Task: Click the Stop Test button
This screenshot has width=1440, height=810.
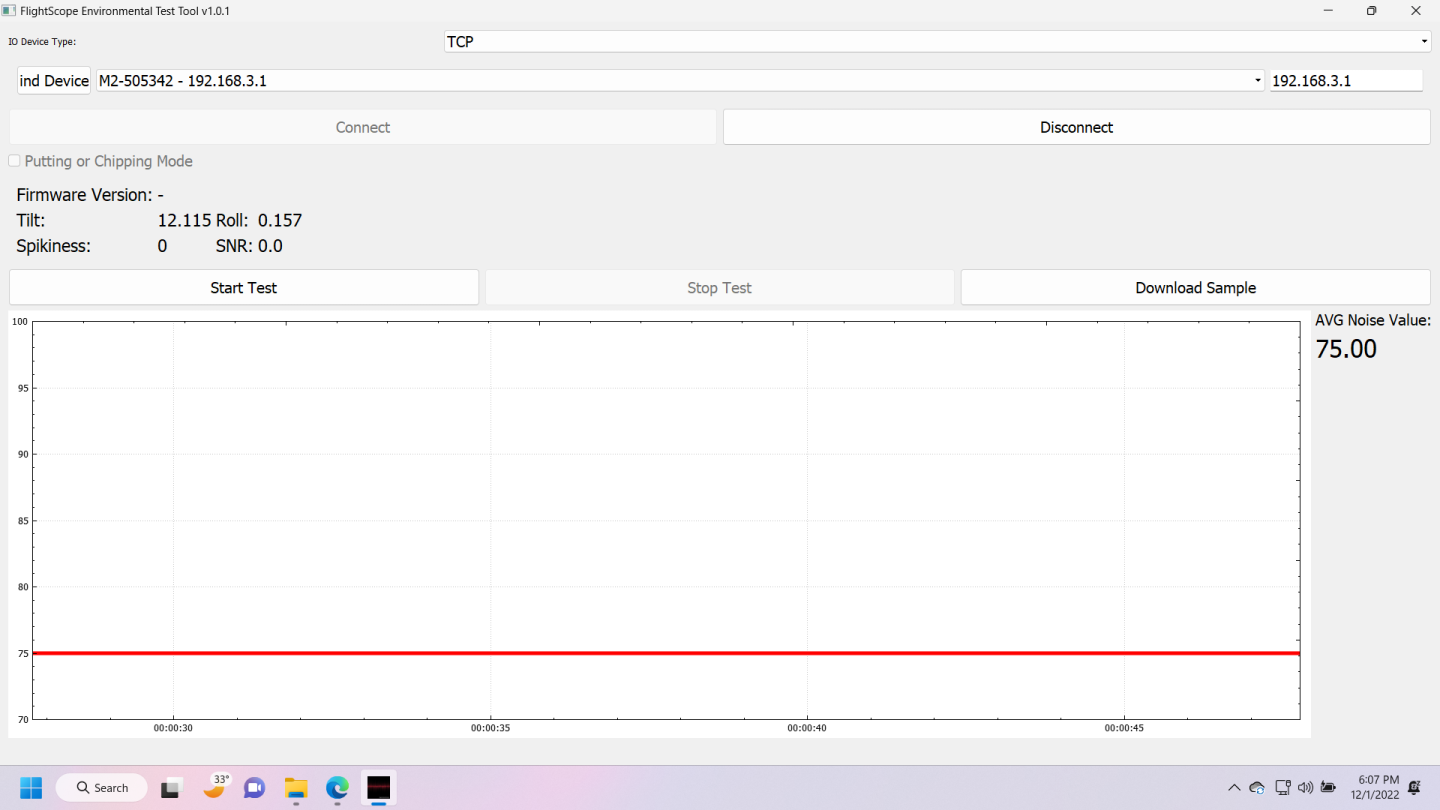Action: pos(720,287)
